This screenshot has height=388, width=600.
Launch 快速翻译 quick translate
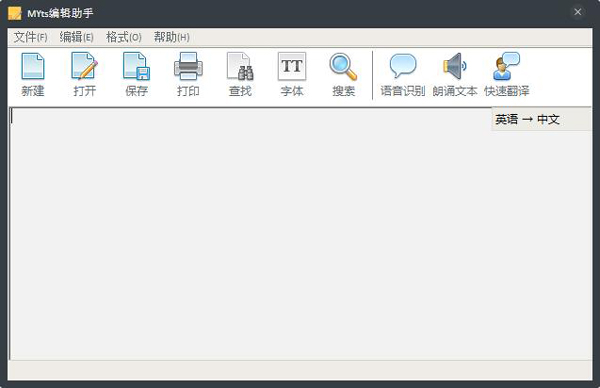pos(507,74)
